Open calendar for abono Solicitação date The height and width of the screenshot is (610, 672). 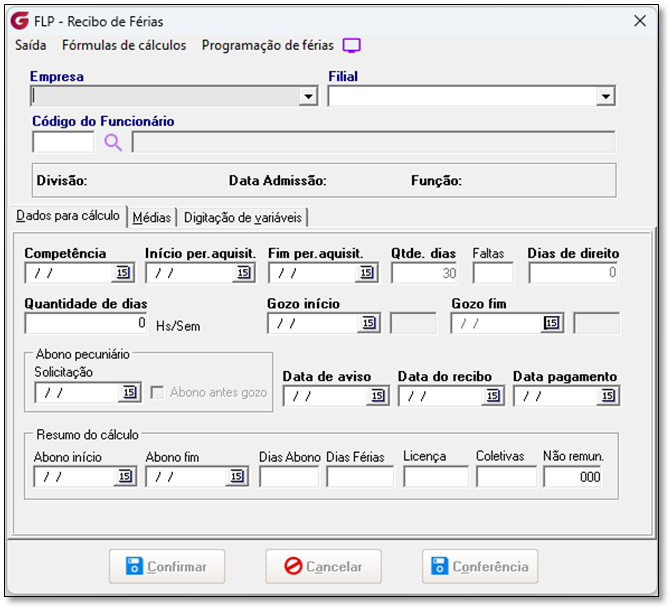(x=129, y=392)
